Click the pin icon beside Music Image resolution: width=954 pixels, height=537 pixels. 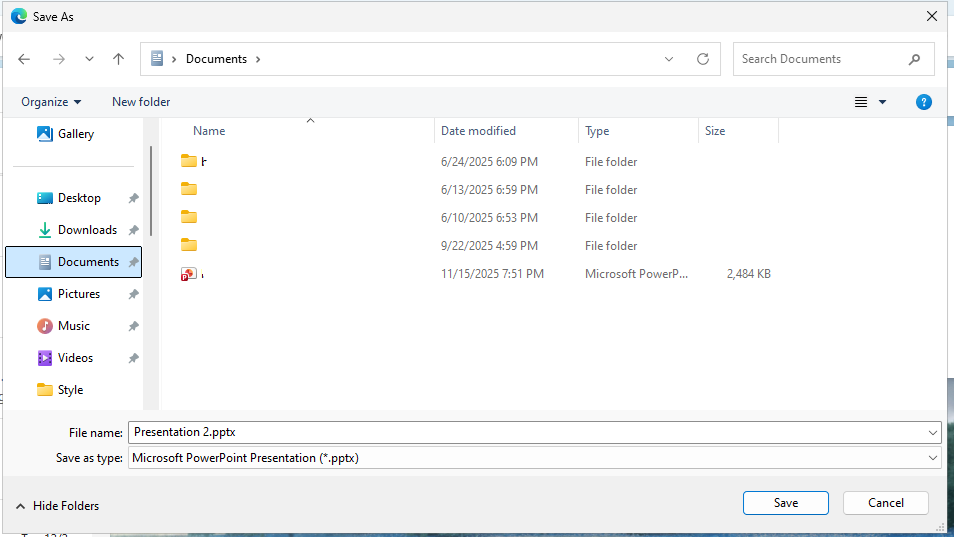pos(133,326)
